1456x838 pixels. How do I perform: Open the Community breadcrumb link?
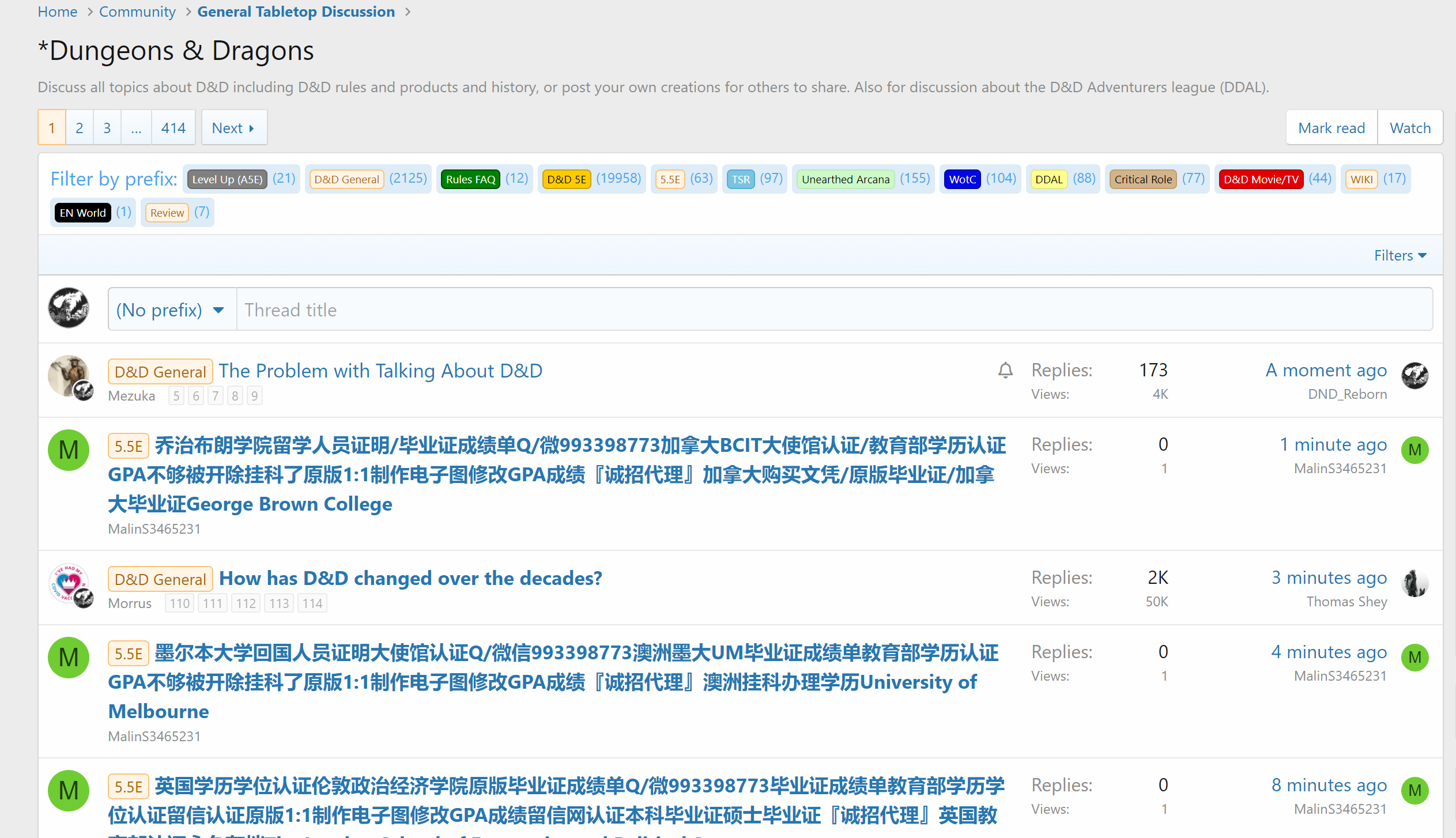(137, 12)
